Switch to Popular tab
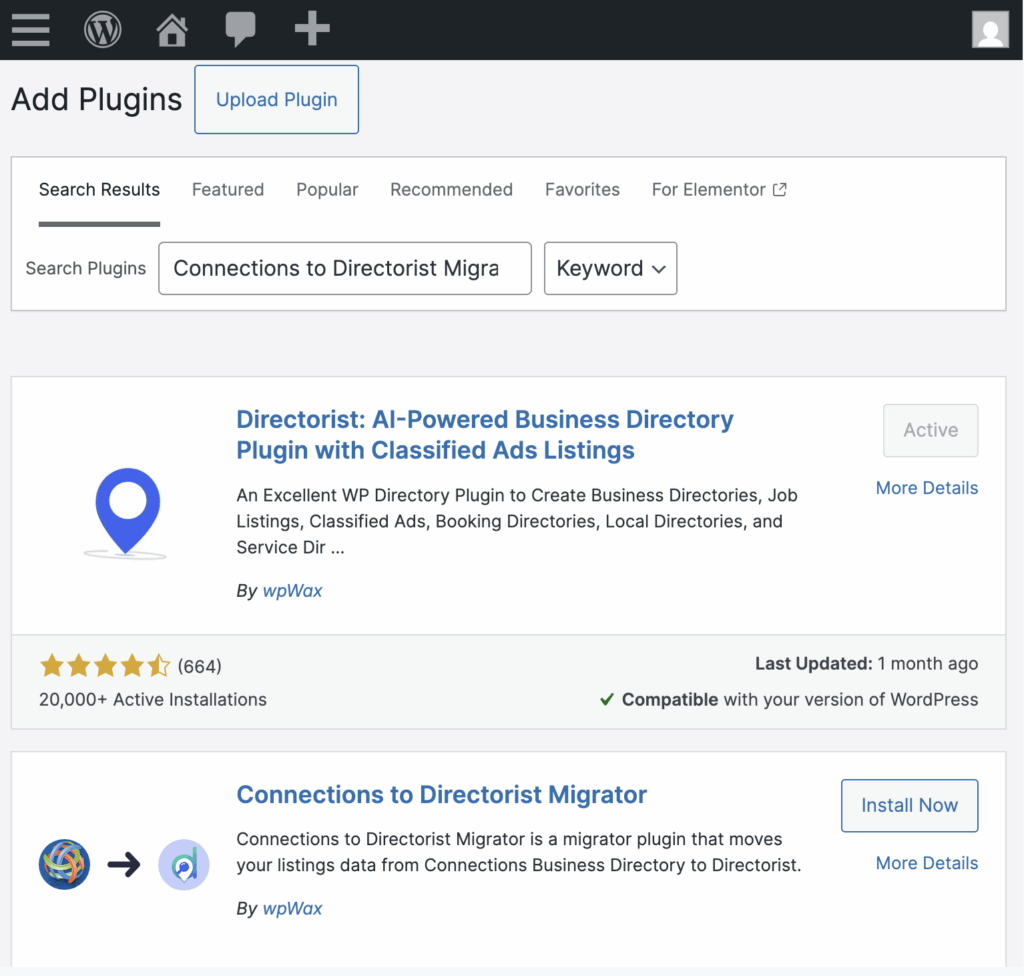 click(x=327, y=189)
